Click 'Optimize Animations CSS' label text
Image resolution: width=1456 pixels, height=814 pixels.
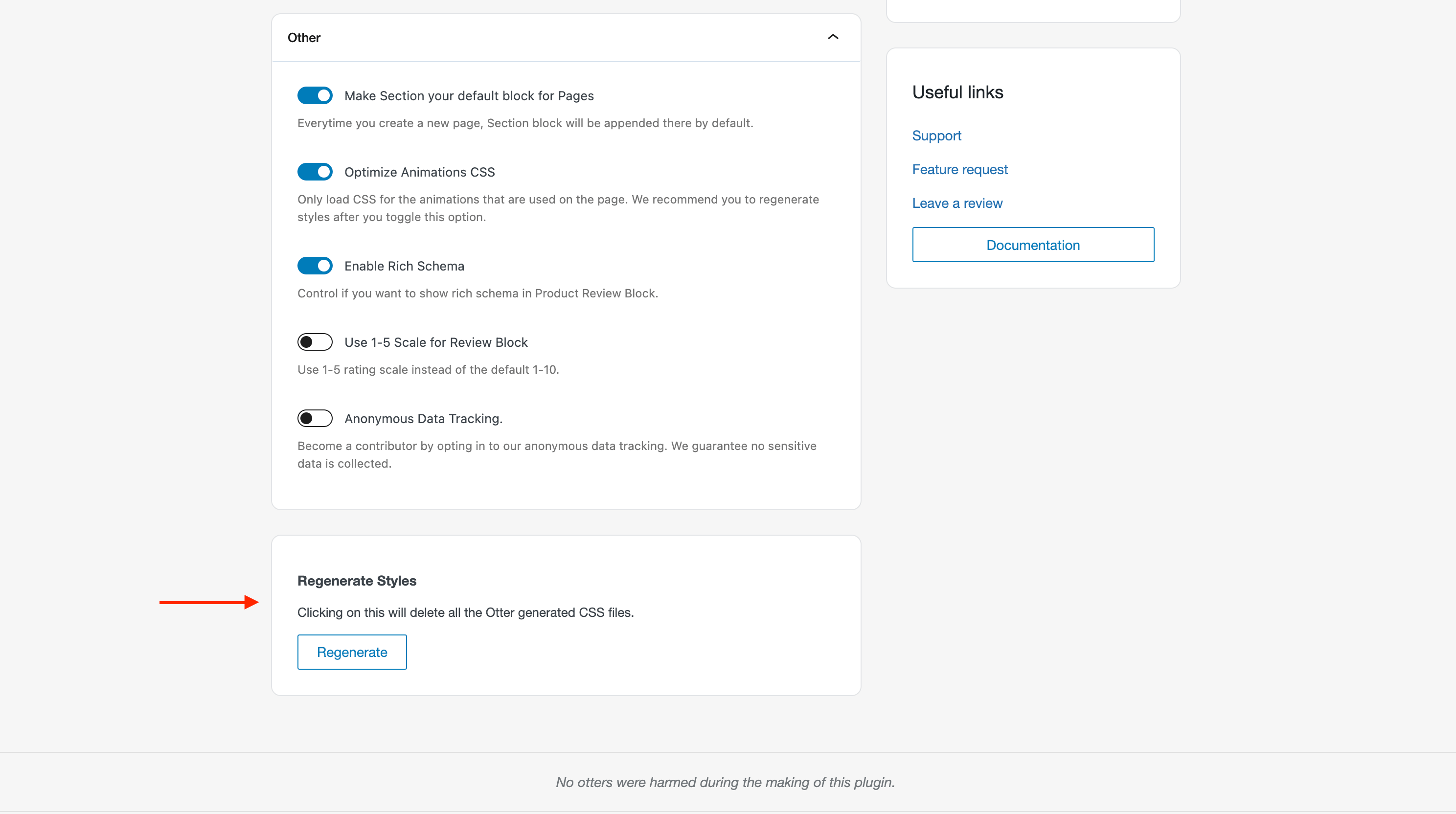coord(419,172)
